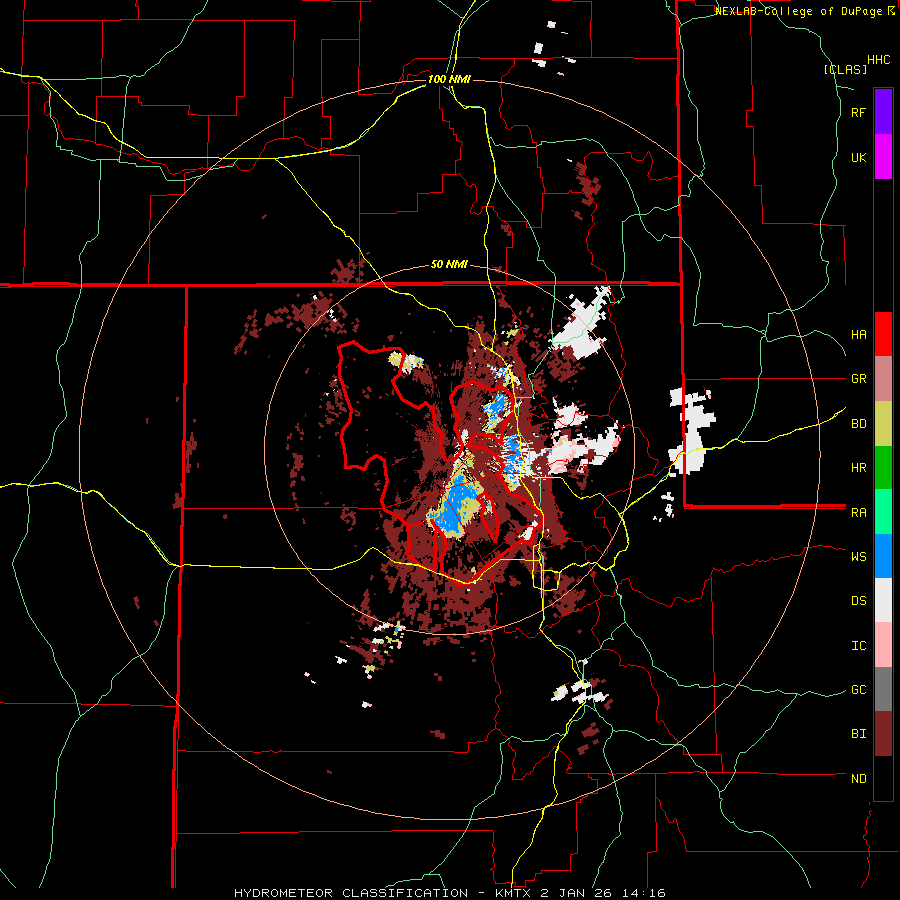Click the IC legend label

(859, 646)
